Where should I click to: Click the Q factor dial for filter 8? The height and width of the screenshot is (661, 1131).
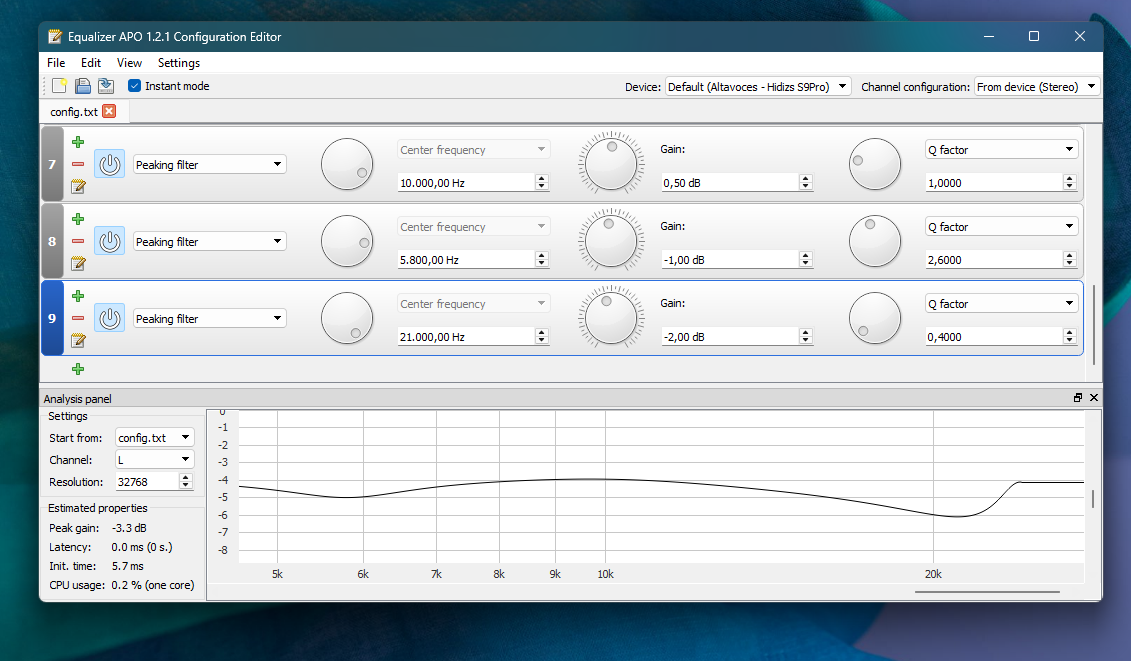click(x=875, y=241)
